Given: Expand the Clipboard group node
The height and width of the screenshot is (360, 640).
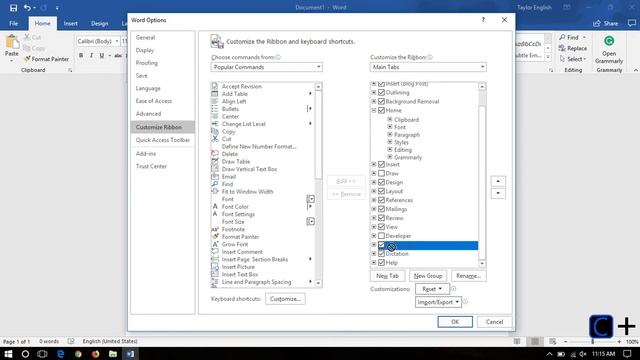Looking at the screenshot, I should [390, 120].
